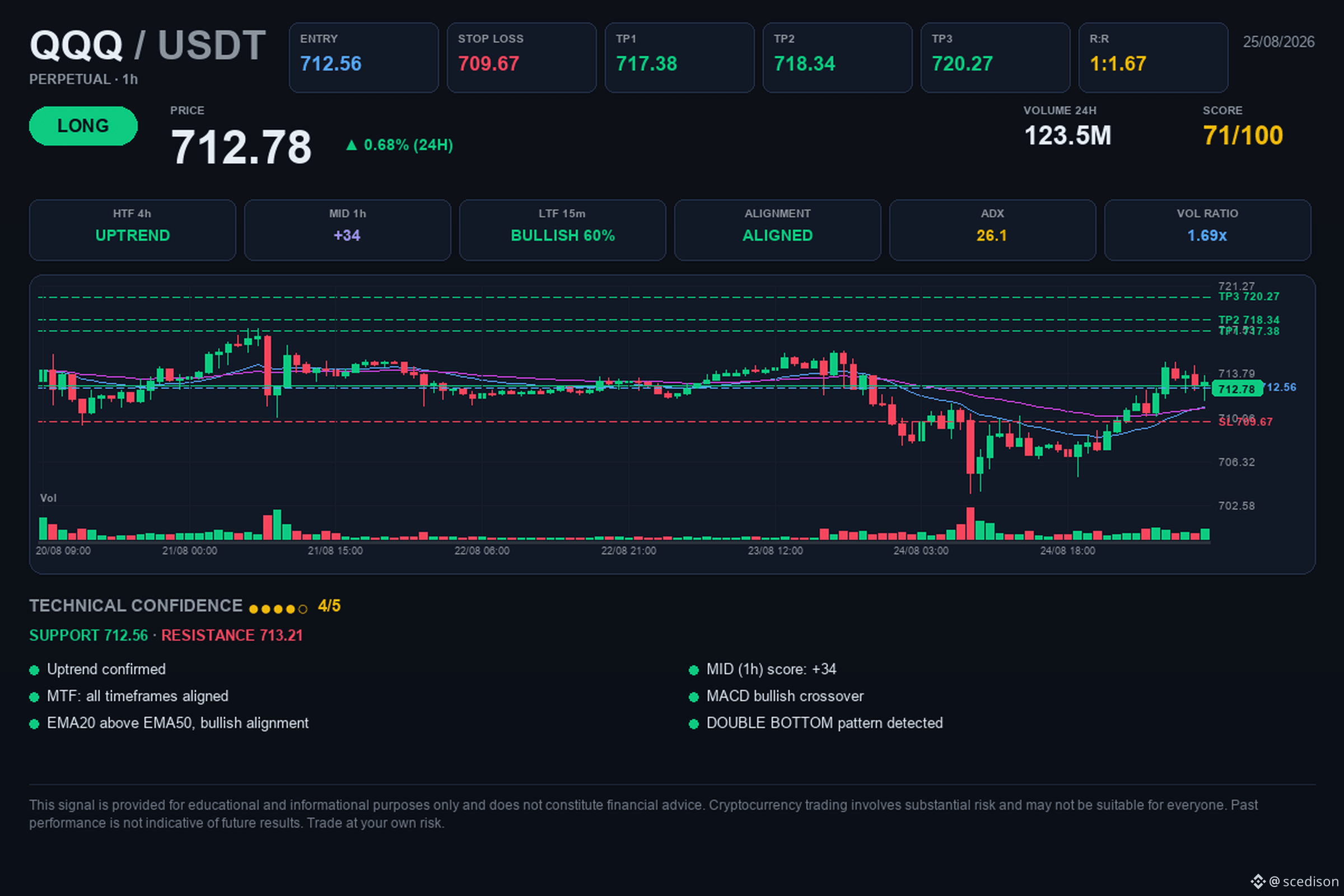Click the '4/5' confidence rating text
The width and height of the screenshot is (1344, 896).
pos(329,606)
